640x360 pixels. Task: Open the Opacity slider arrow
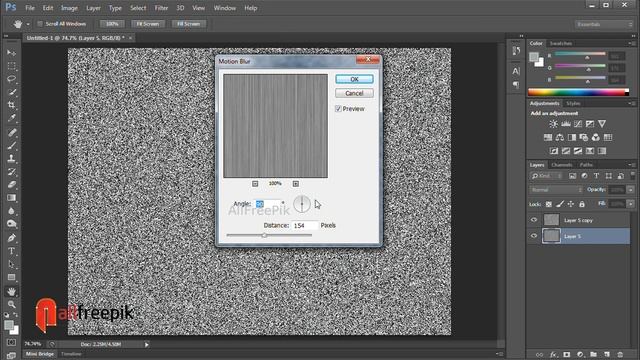631,190
